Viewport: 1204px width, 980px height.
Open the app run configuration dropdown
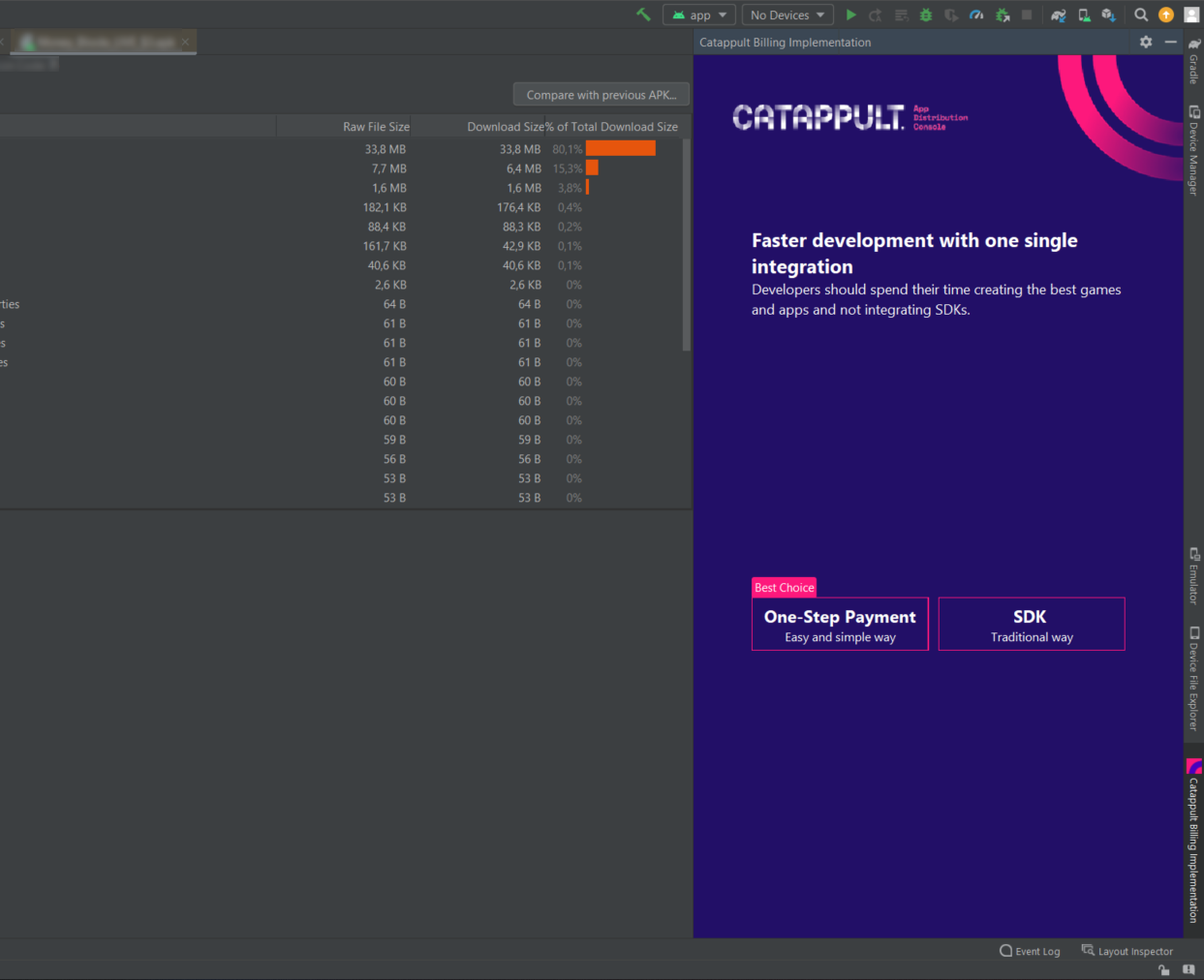(699, 15)
